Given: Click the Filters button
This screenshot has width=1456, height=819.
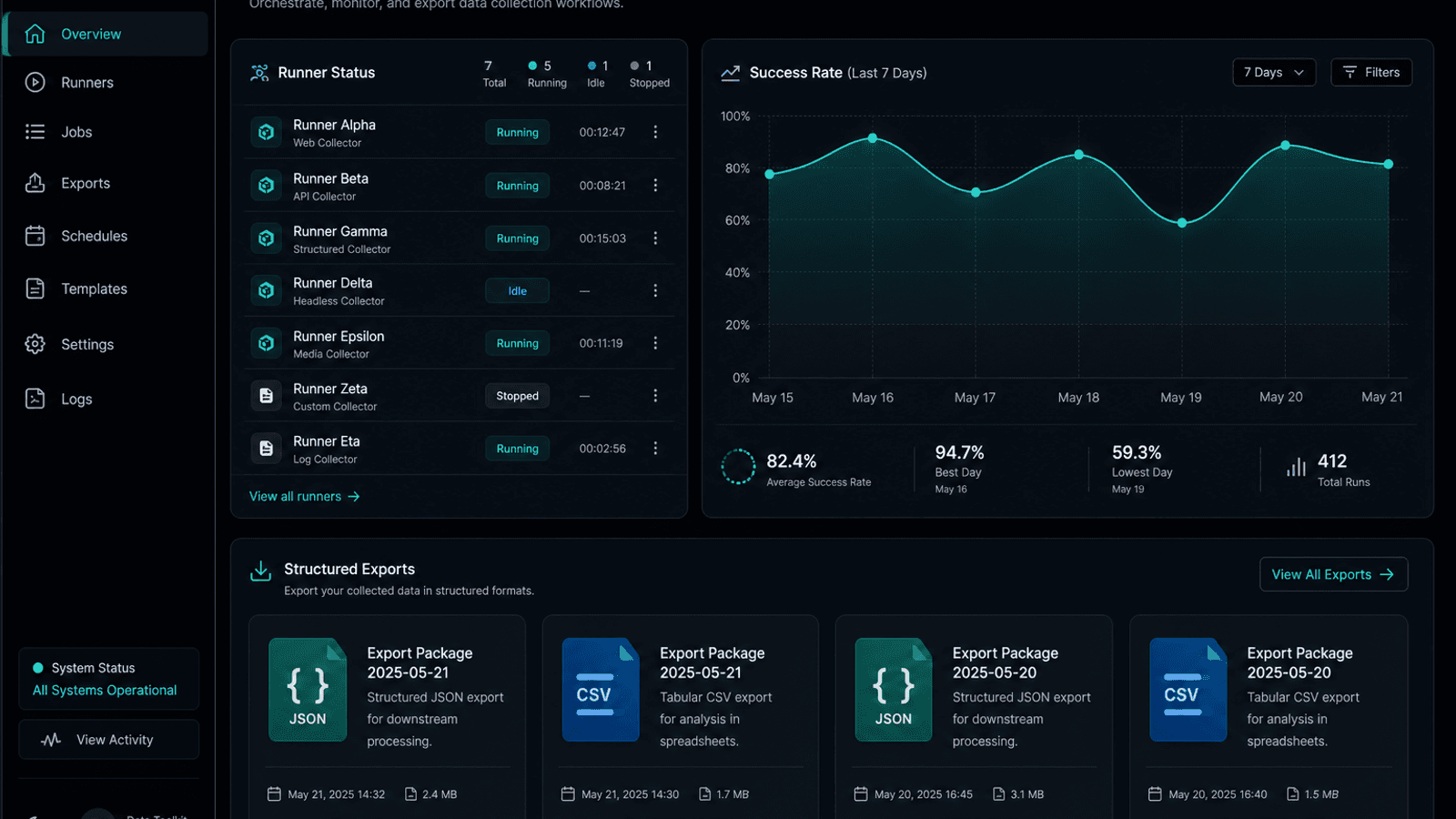Looking at the screenshot, I should point(1371,73).
